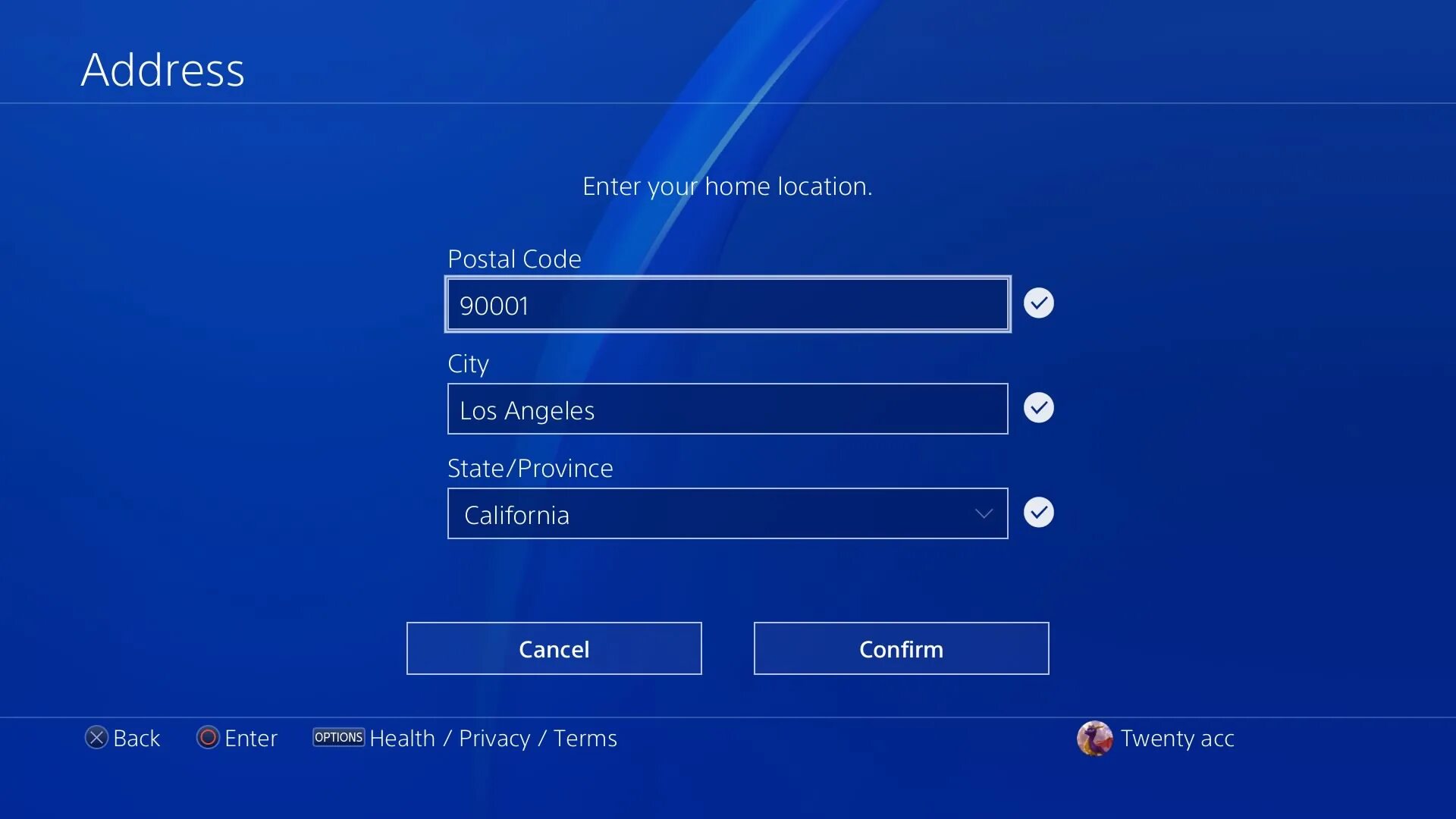Viewport: 1456px width, 819px height.
Task: Toggle the Postal Code validation checkmark
Action: pyautogui.click(x=1039, y=303)
